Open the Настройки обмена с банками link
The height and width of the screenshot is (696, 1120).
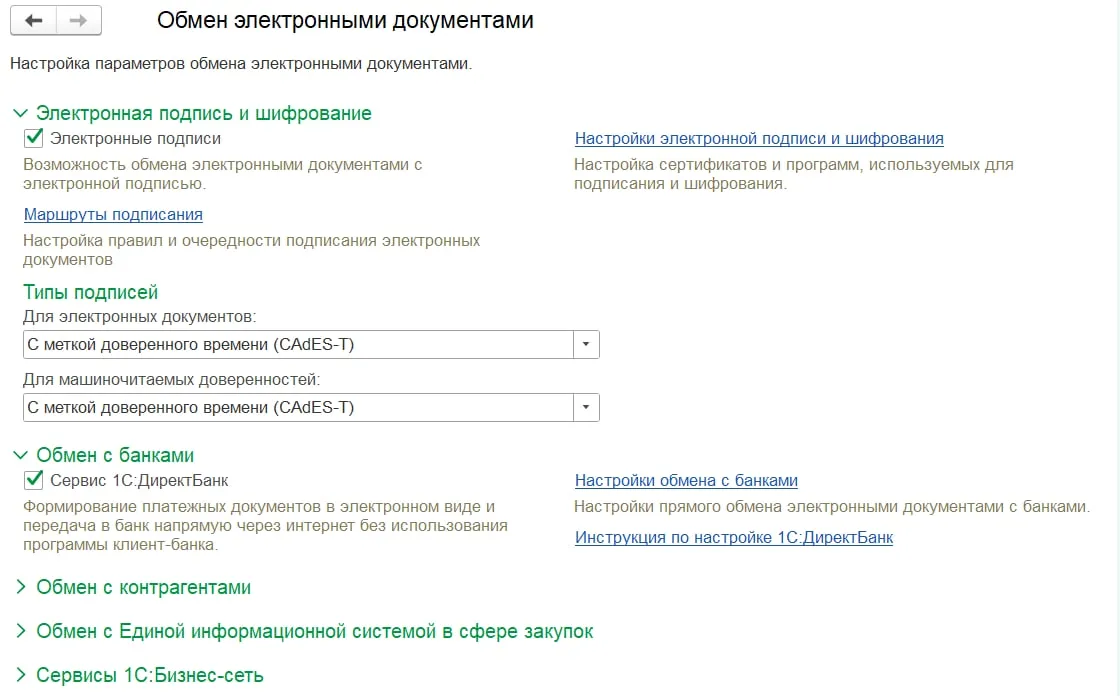686,481
